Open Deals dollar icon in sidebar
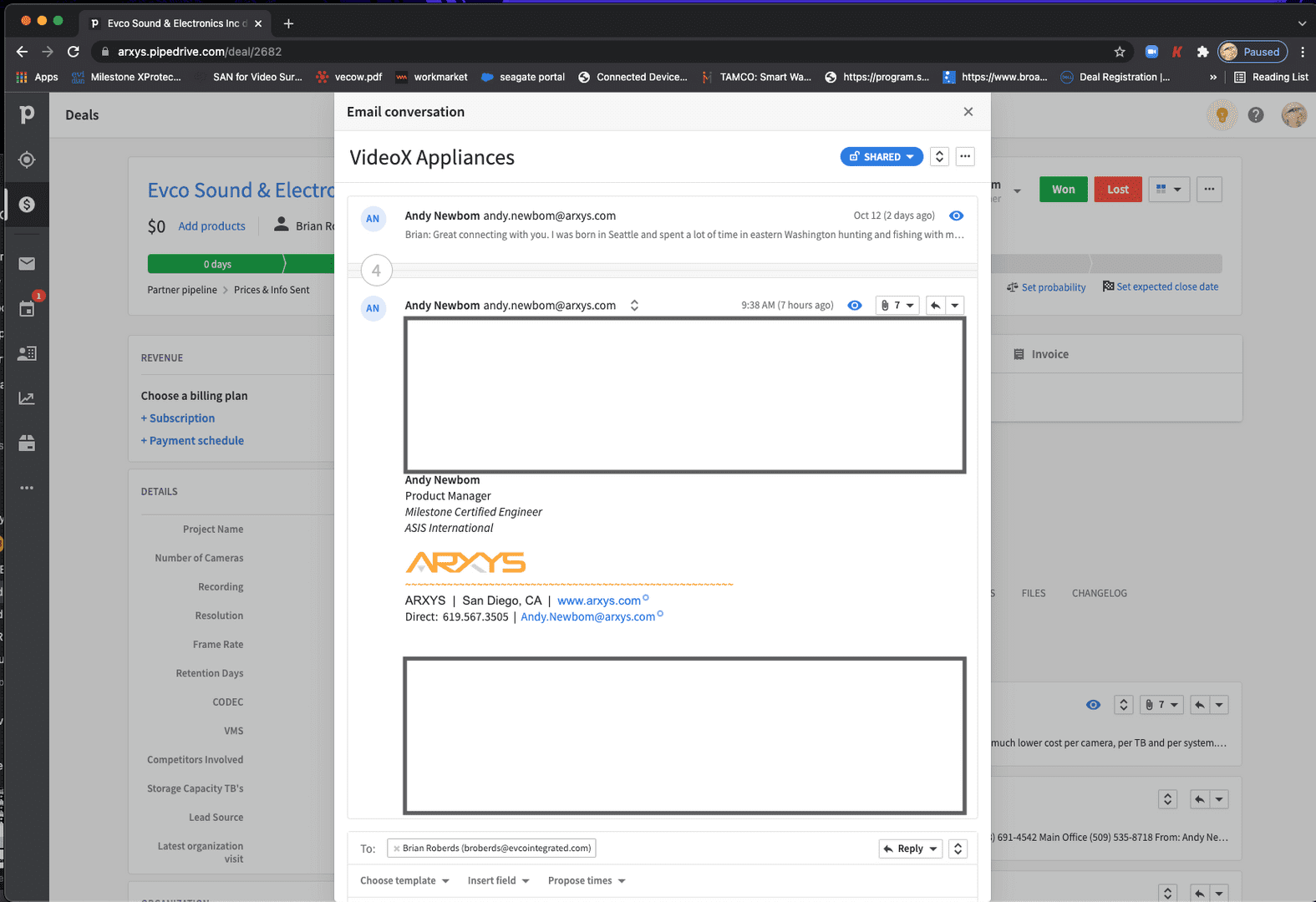This screenshot has width=1316, height=902. pyautogui.click(x=27, y=205)
